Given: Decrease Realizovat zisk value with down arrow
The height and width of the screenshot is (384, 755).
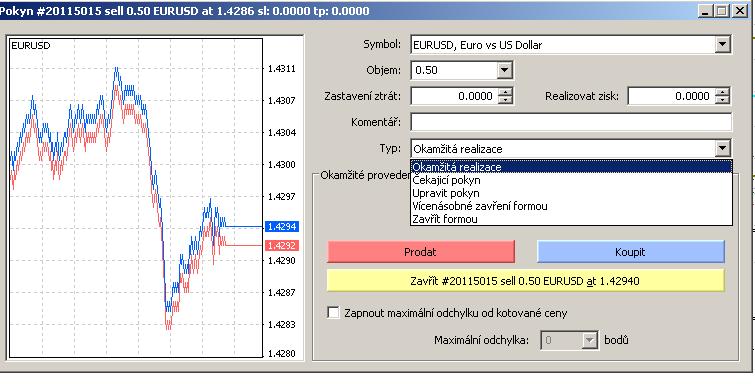Looking at the screenshot, I should tap(722, 100).
